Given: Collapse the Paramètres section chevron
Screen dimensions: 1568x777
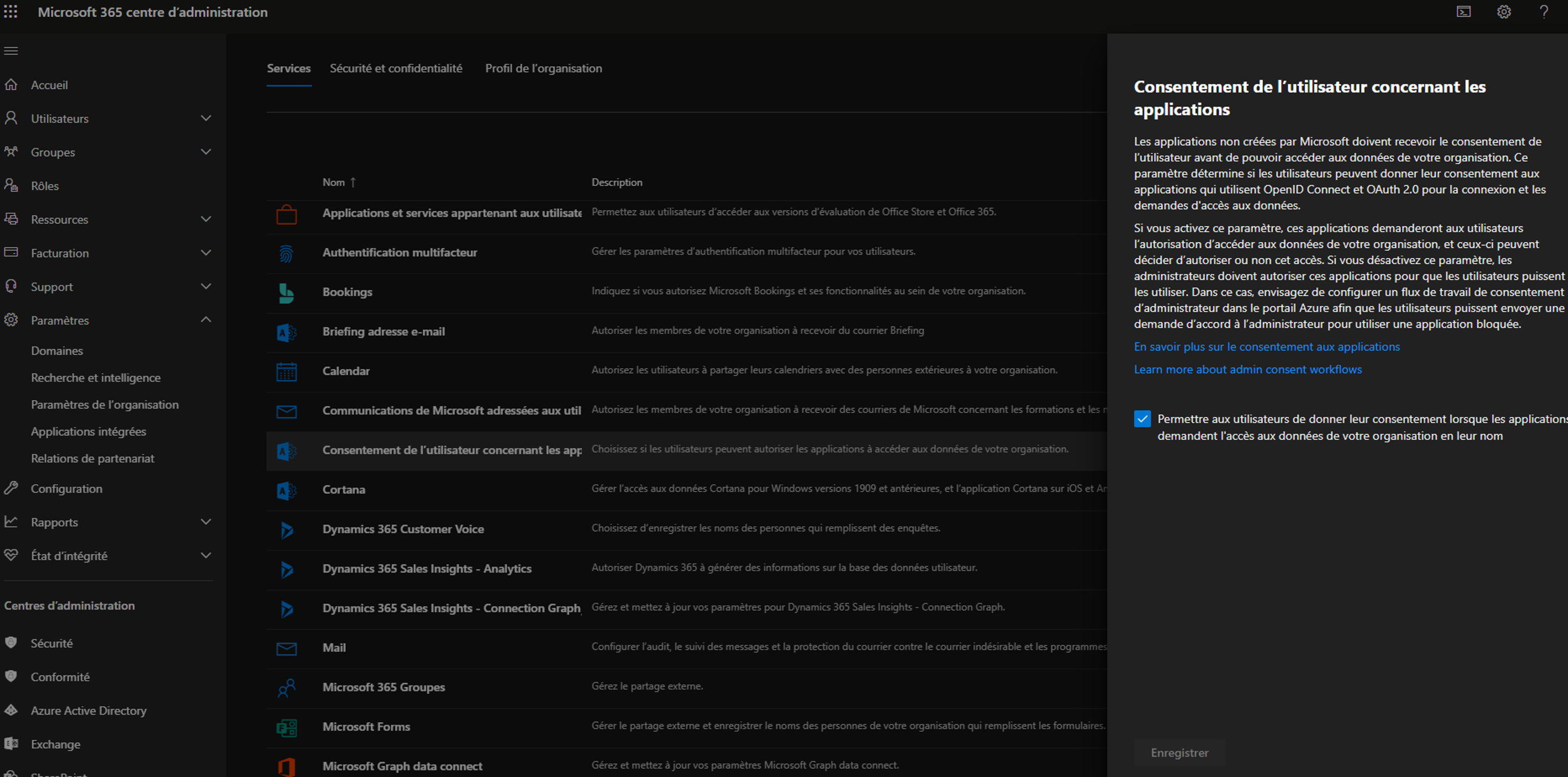Looking at the screenshot, I should tap(206, 320).
